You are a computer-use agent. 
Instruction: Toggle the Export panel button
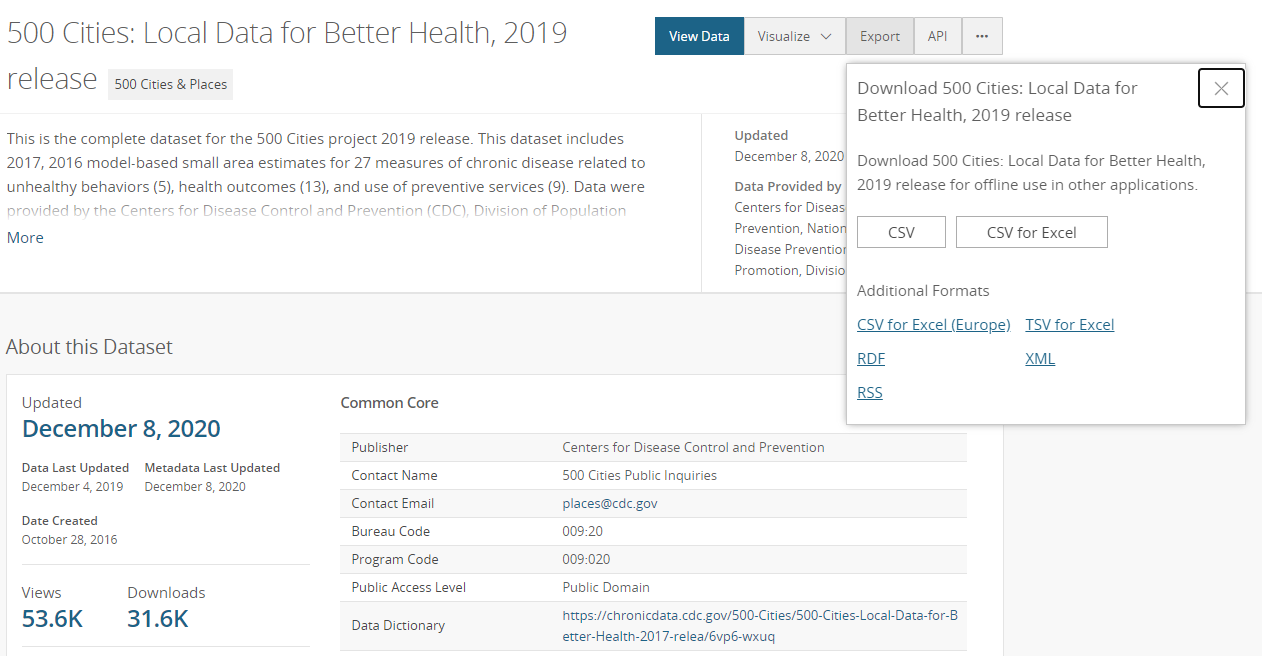[880, 36]
